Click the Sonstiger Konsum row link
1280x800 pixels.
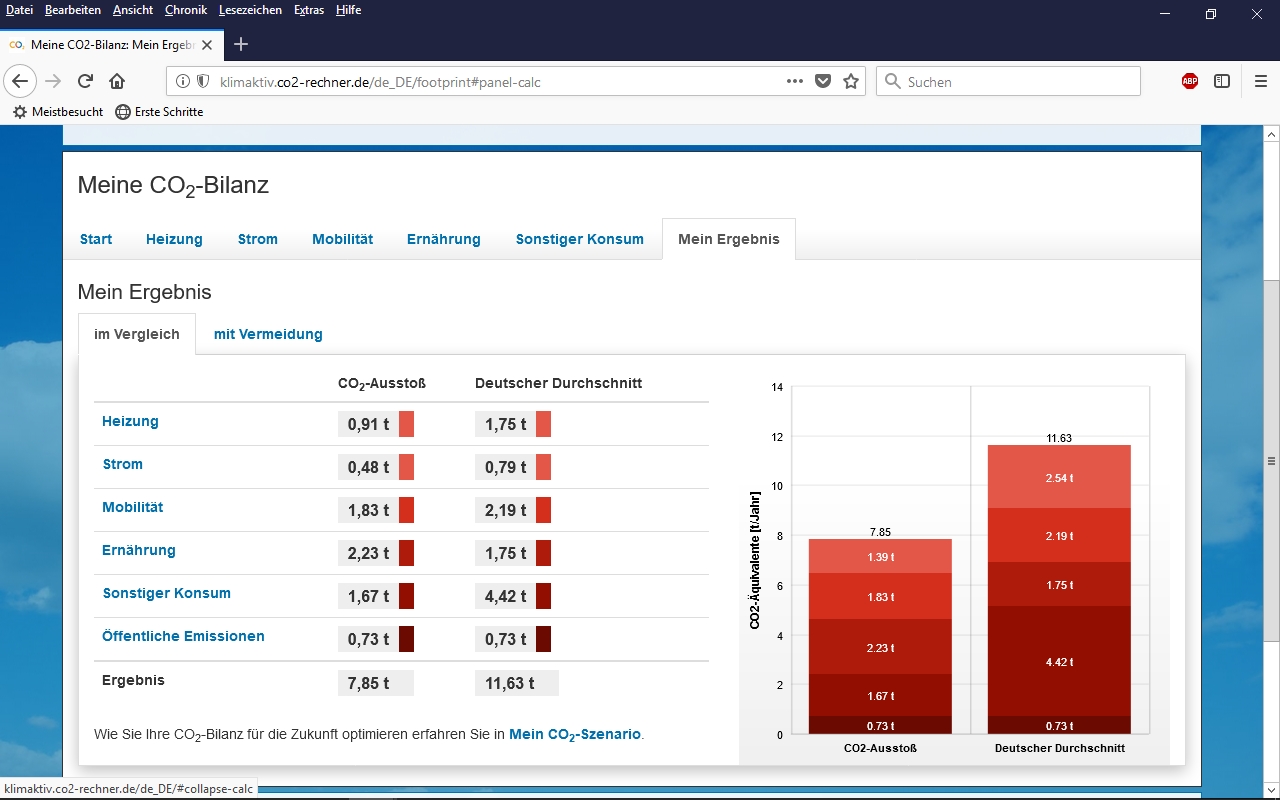tap(166, 594)
